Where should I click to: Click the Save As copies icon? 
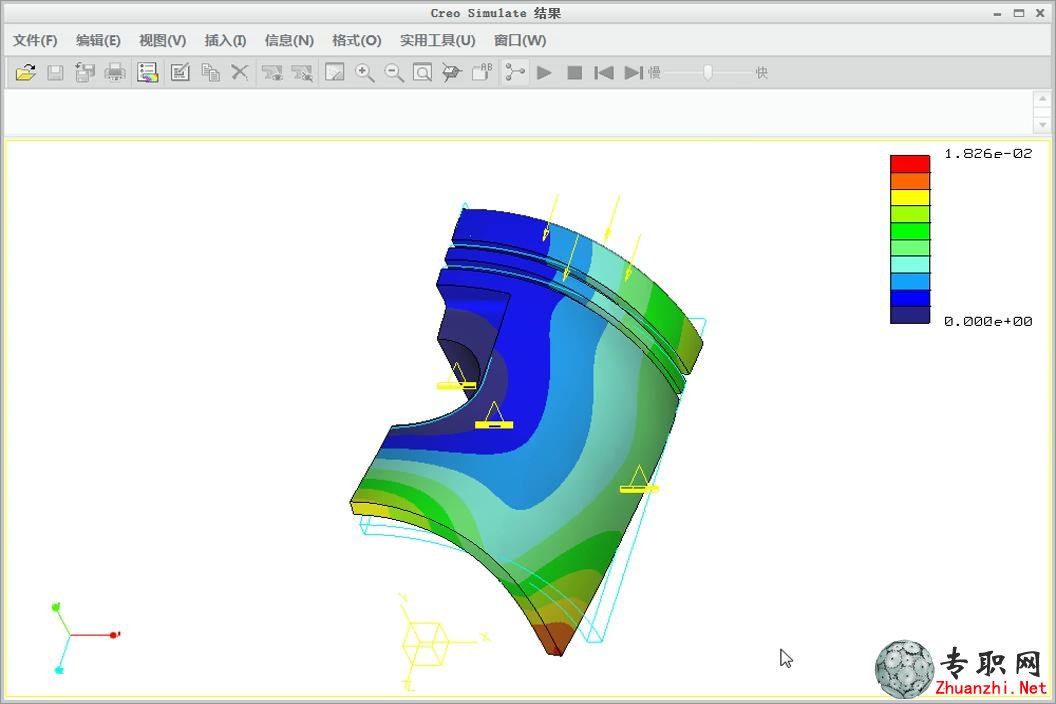85,72
